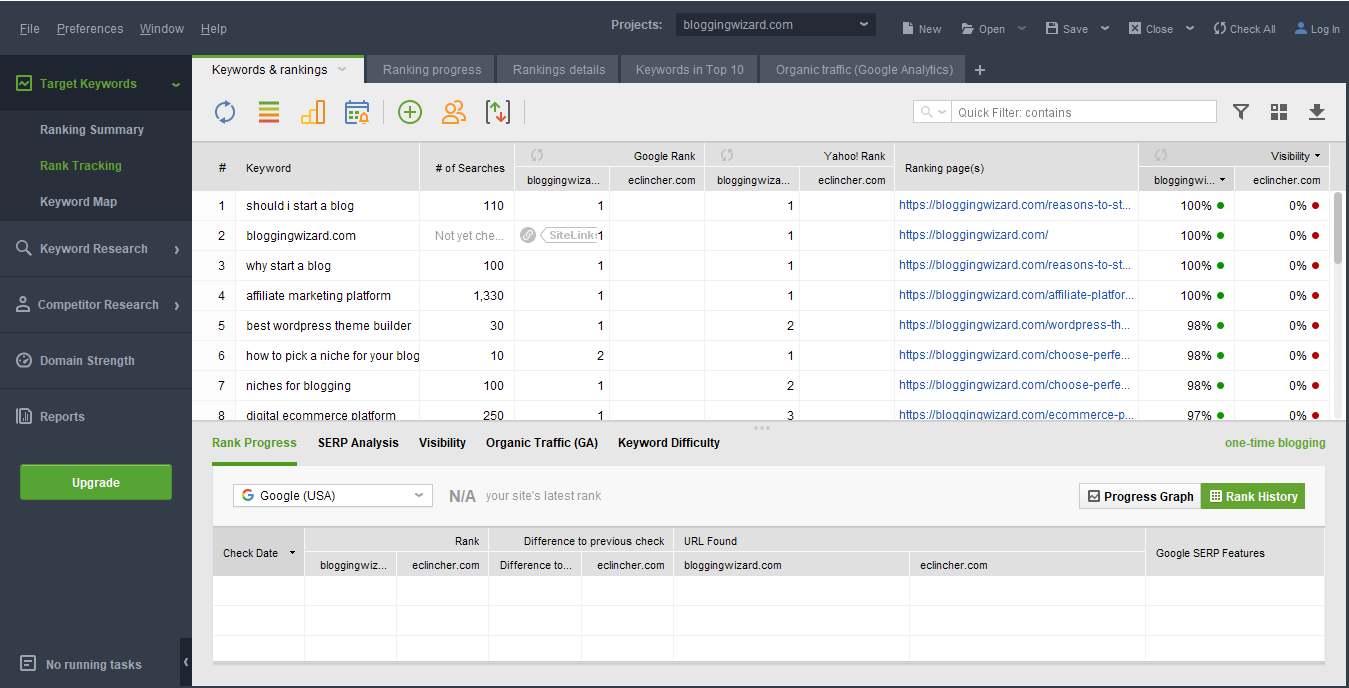Expand the Competitor Research section
This screenshot has width=1349, height=688.
177,305
